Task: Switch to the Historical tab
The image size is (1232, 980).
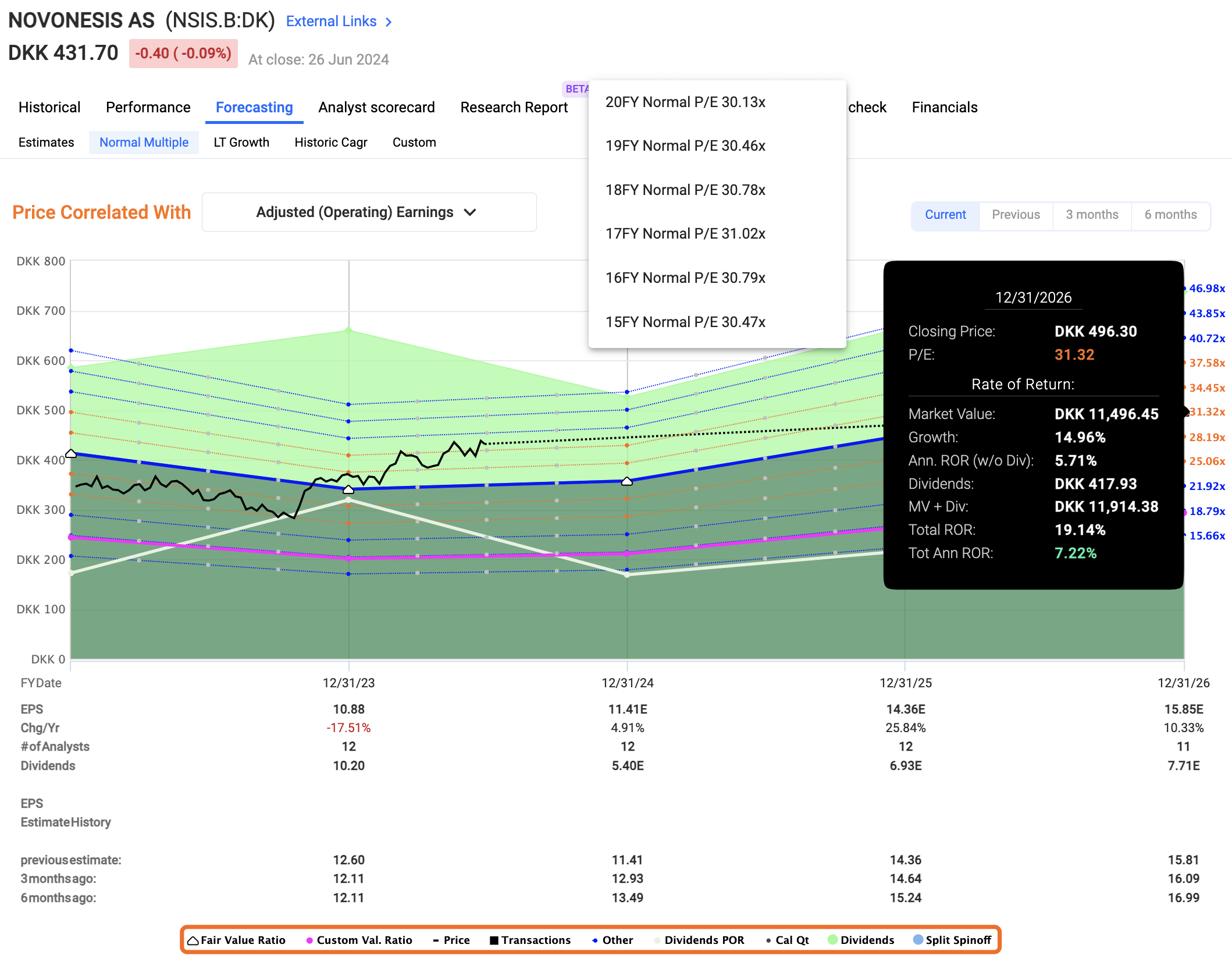Action: pos(49,107)
